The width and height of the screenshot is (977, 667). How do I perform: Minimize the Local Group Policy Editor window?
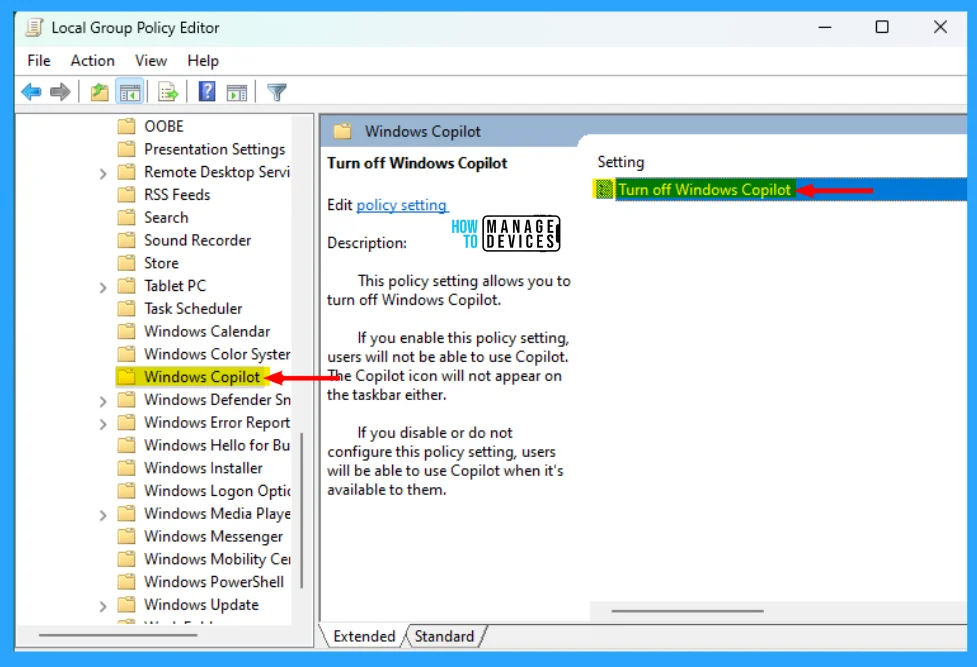(x=824, y=27)
